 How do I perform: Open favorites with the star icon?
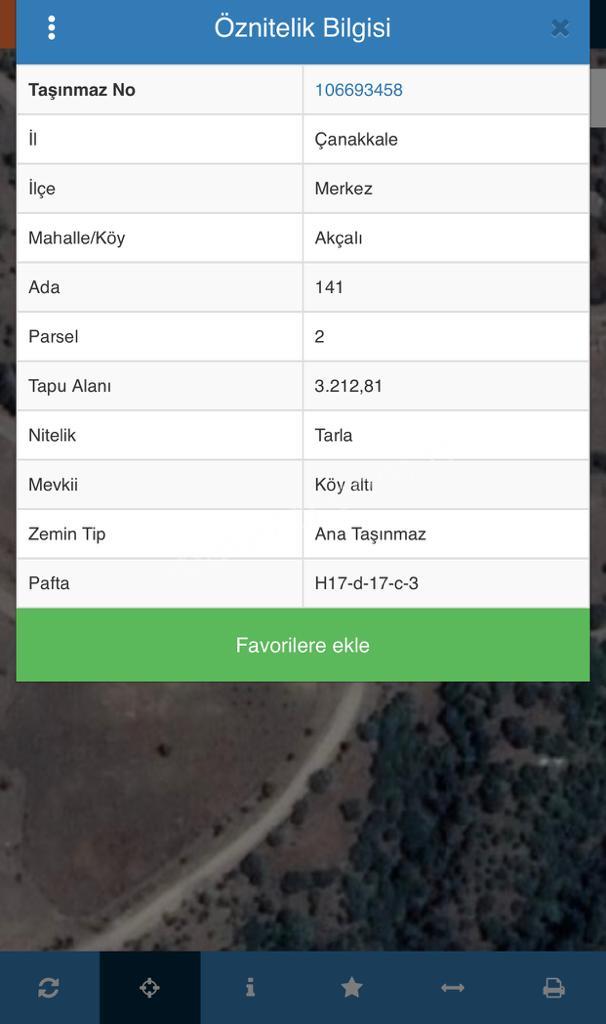click(351, 987)
